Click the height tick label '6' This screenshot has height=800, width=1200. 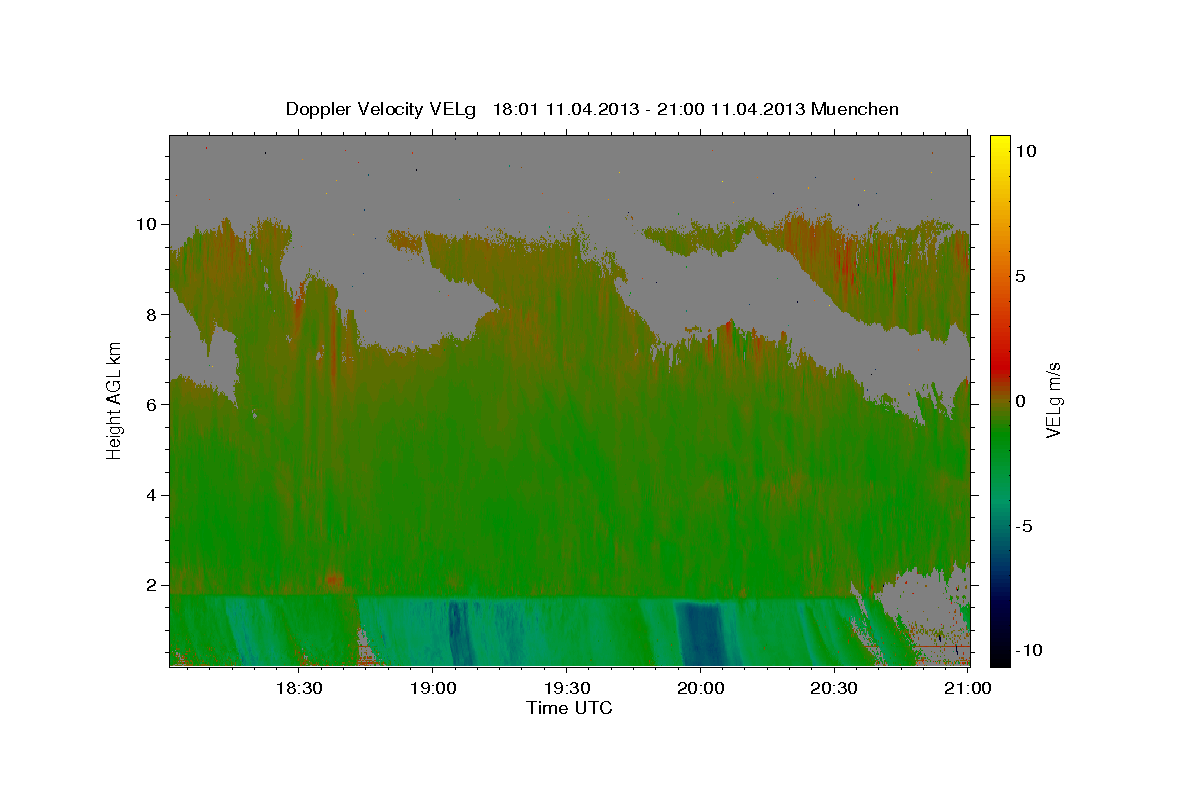pos(152,404)
